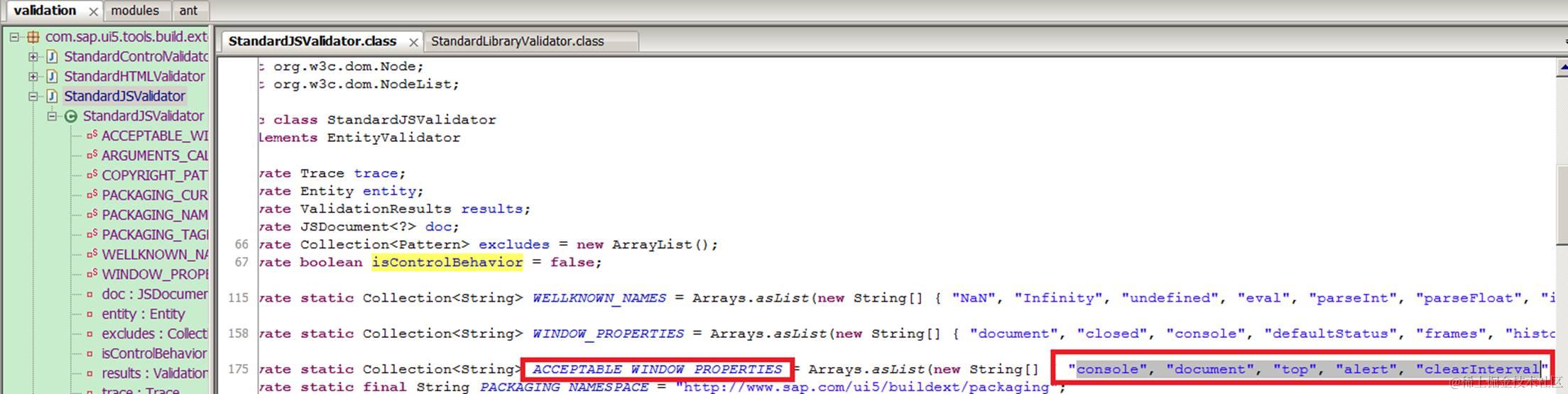Click the highlighted isControlBehavior in the code
The width and height of the screenshot is (1568, 394).
click(447, 263)
